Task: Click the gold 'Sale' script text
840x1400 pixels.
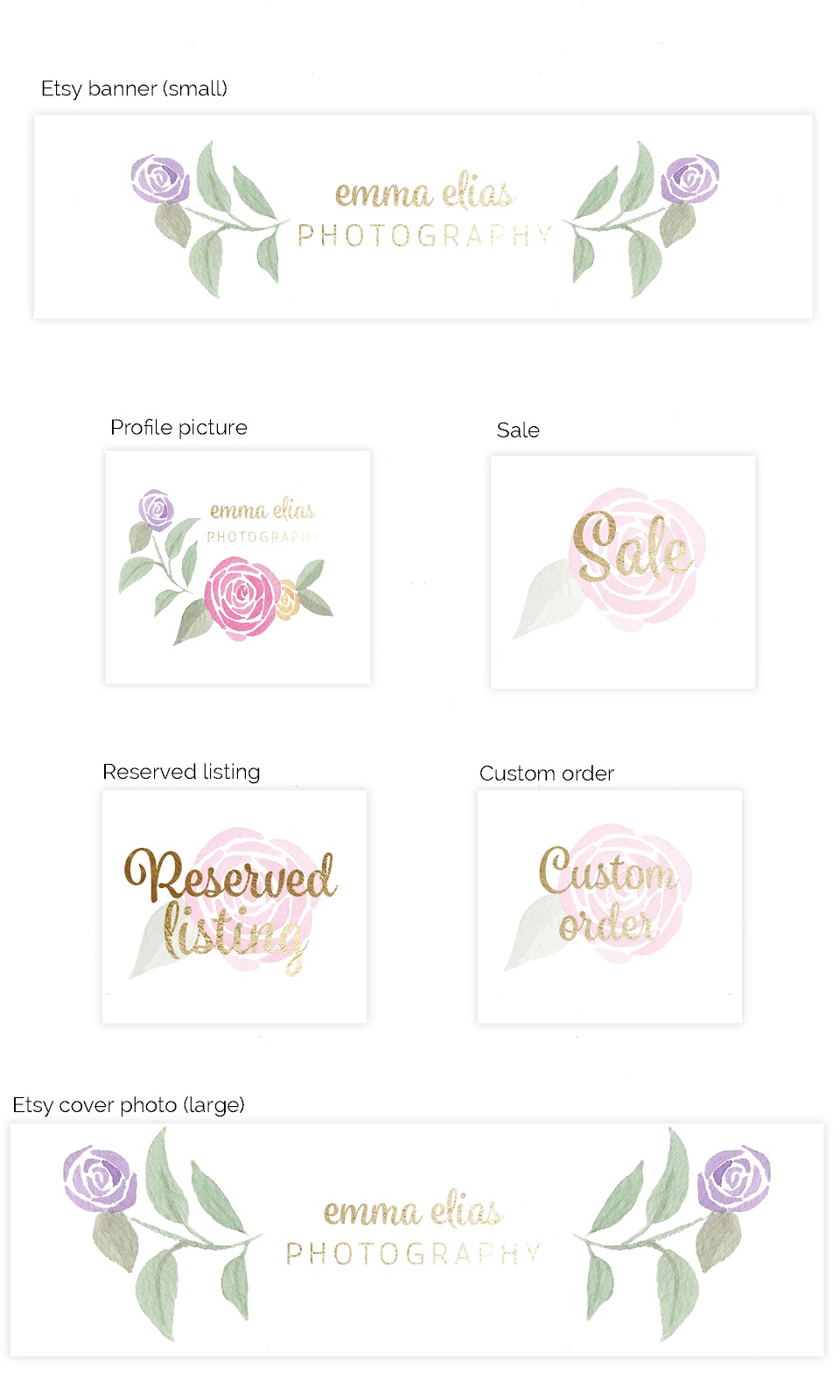Action: click(633, 549)
